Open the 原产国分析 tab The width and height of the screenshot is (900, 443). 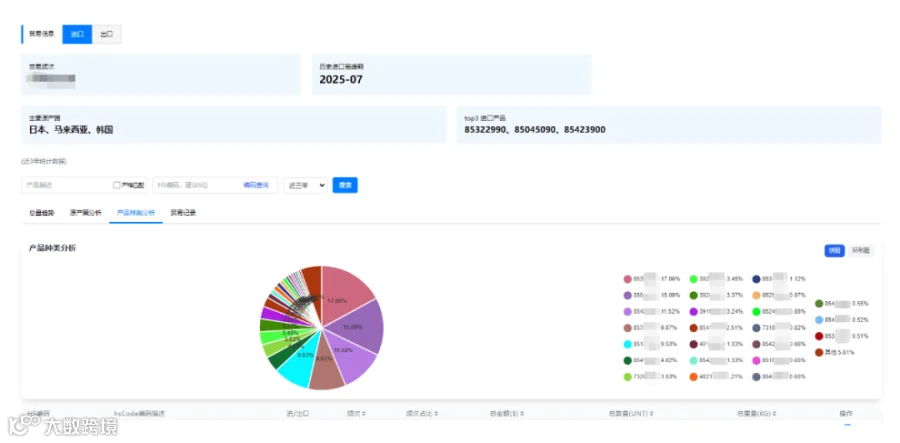(x=86, y=213)
